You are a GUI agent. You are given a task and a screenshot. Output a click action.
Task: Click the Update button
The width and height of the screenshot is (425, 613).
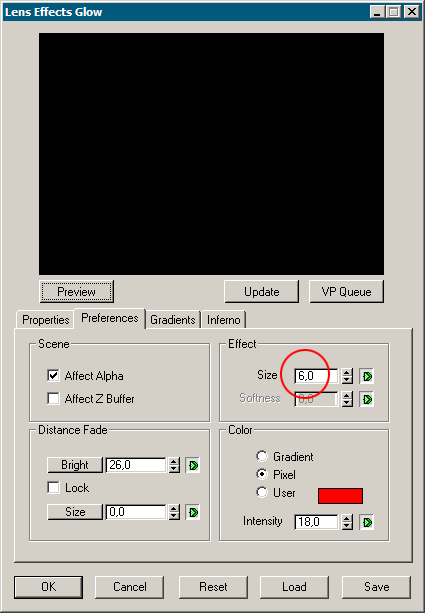pyautogui.click(x=262, y=292)
